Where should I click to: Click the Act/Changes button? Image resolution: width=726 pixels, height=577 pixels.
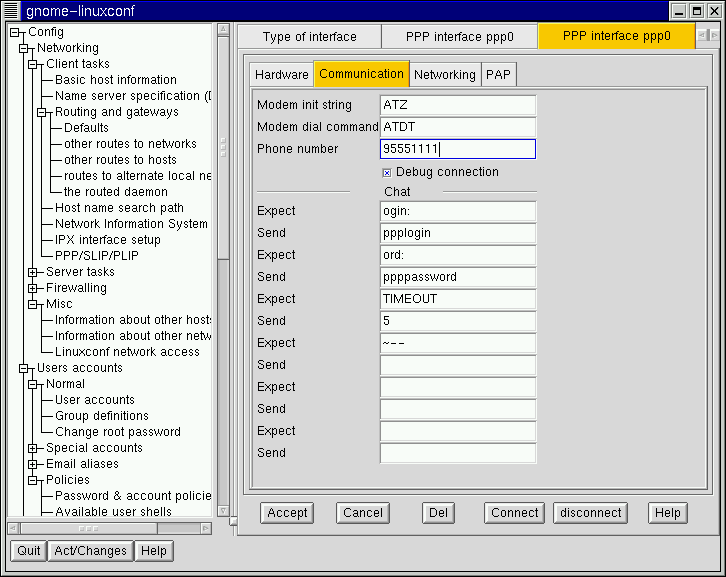tap(90, 551)
